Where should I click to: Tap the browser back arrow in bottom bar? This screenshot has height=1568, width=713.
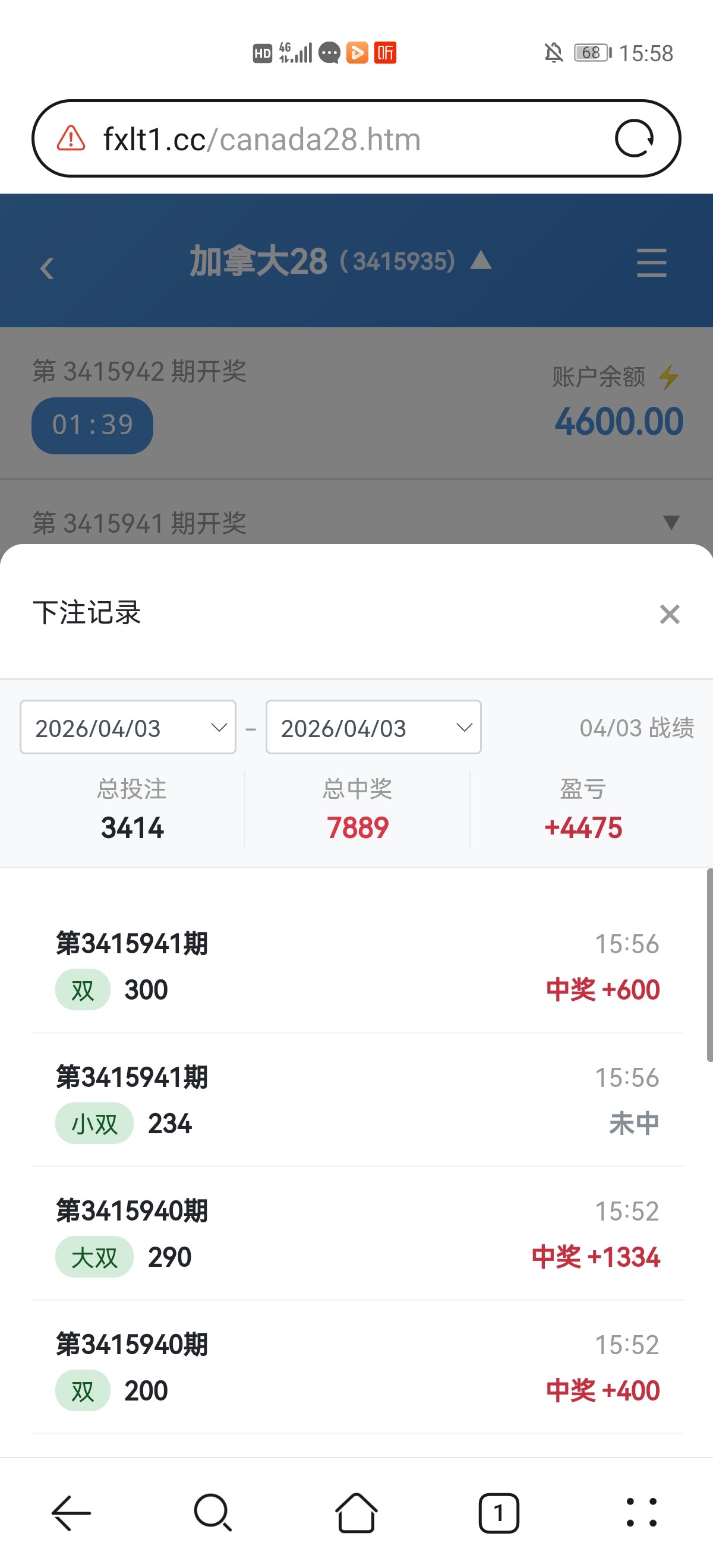pyautogui.click(x=71, y=1512)
